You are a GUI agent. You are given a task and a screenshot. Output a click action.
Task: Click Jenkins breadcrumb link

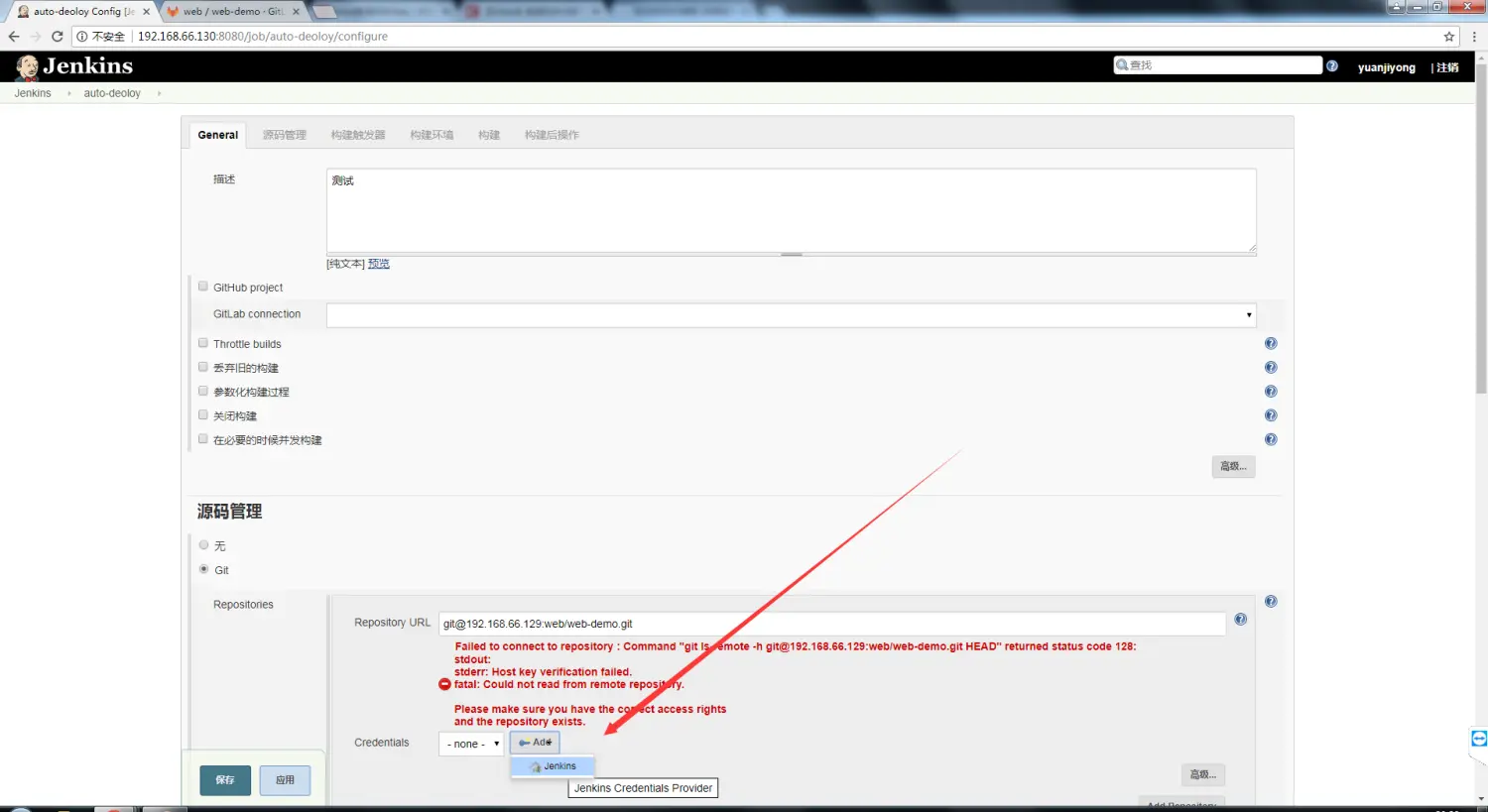33,93
